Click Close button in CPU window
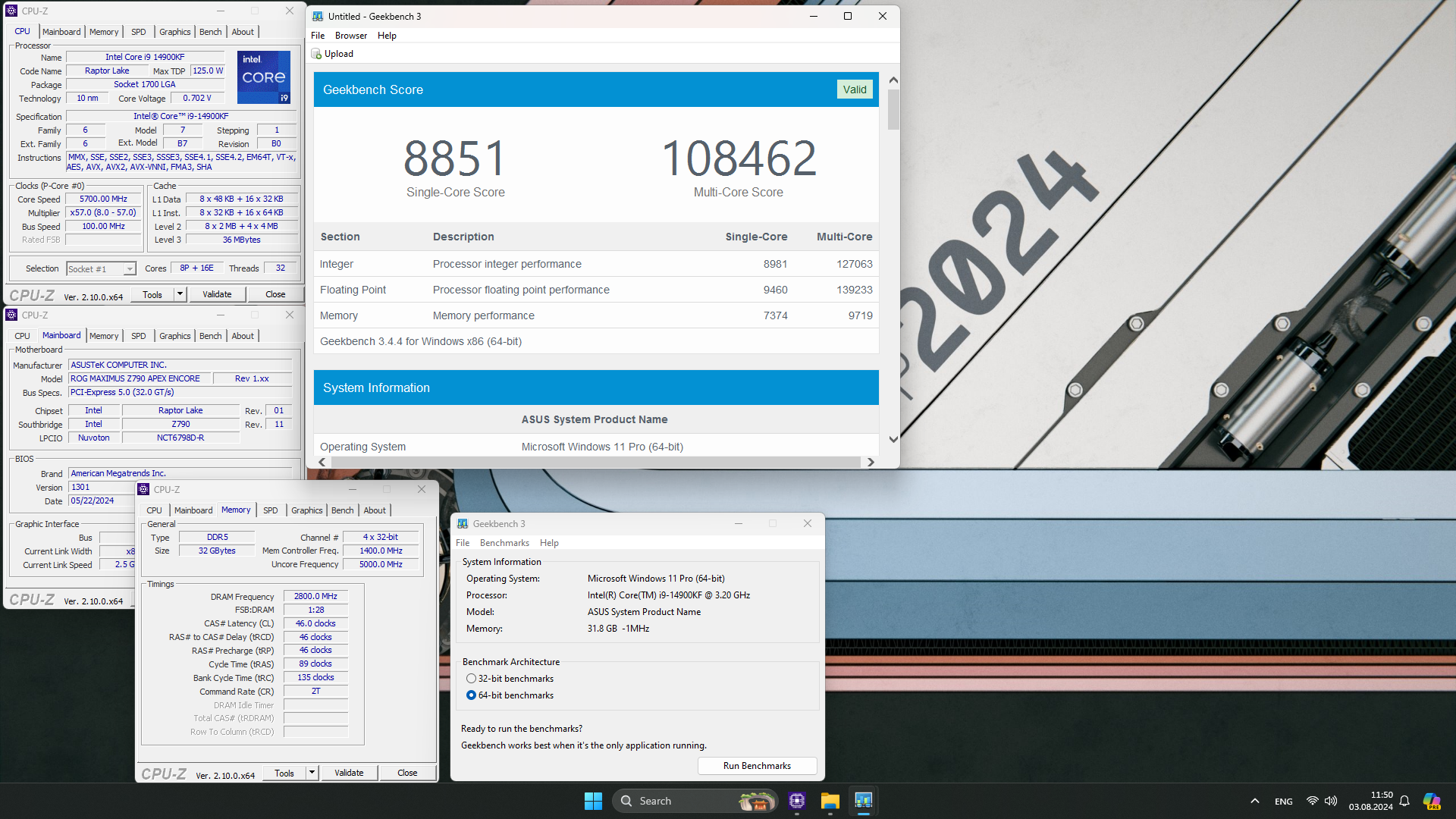The width and height of the screenshot is (1456, 819). pyautogui.click(x=275, y=294)
